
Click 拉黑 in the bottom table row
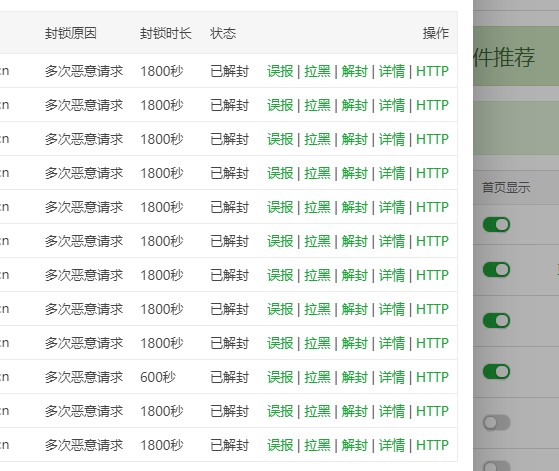coord(317,445)
